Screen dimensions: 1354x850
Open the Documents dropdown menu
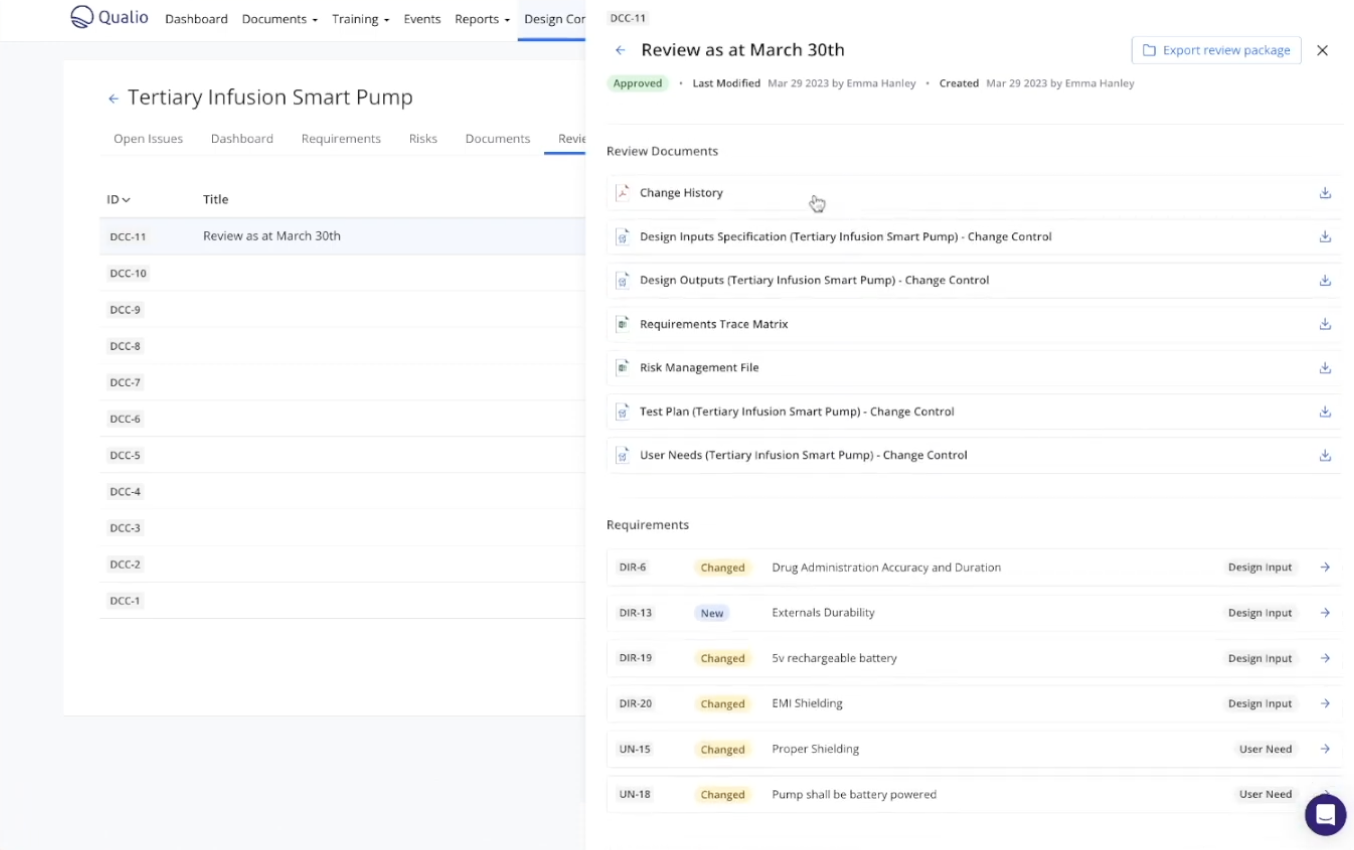[279, 19]
